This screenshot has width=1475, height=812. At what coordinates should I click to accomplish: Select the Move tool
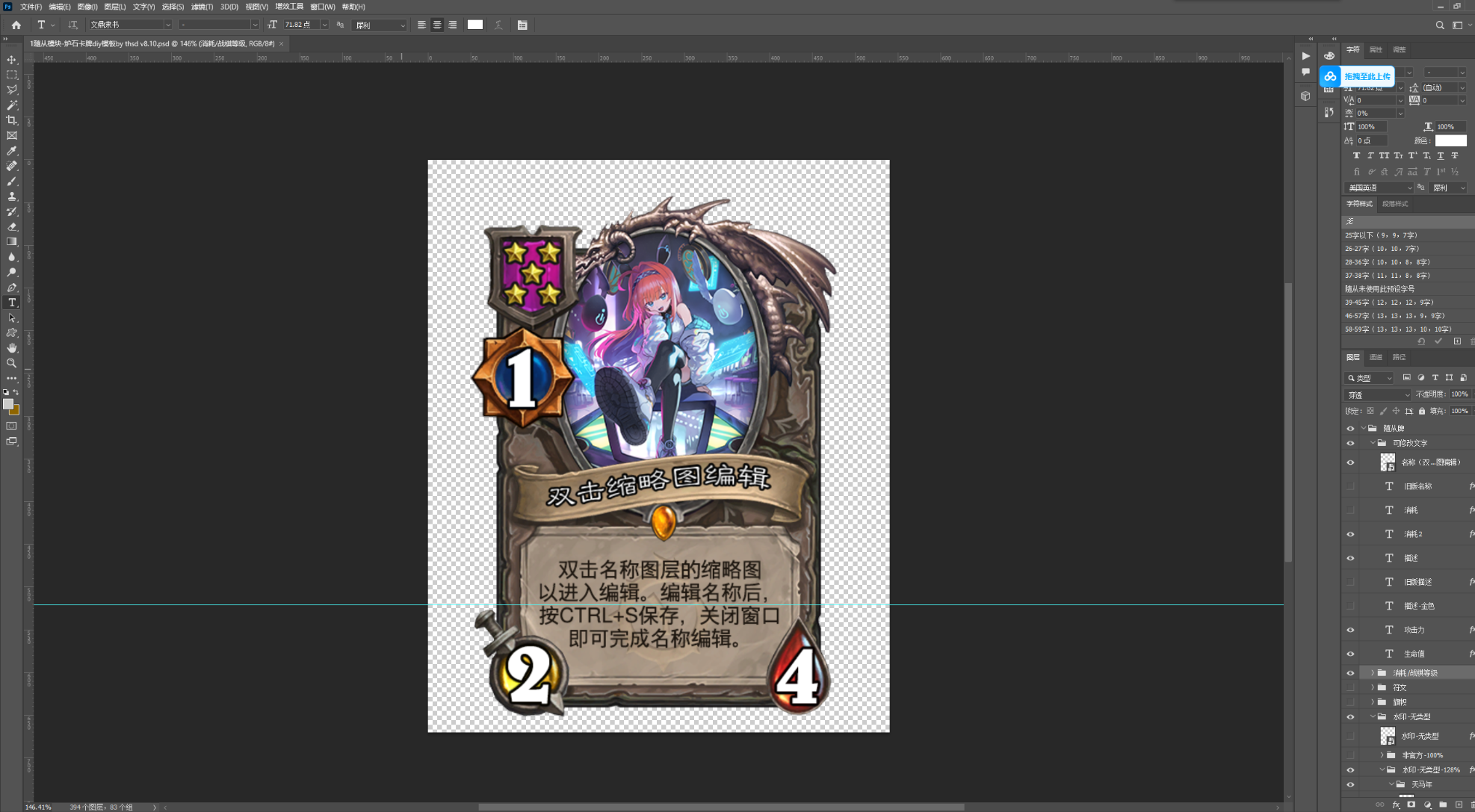click(x=12, y=60)
